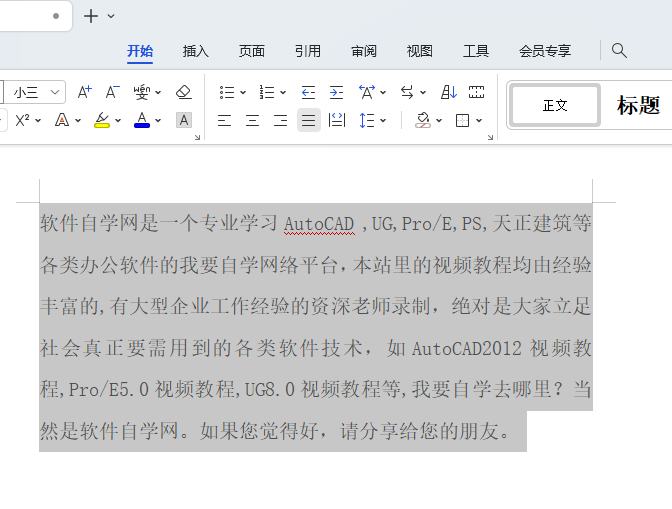Click the Chinese layout (A arrows) icon

pyautogui.click(x=367, y=92)
